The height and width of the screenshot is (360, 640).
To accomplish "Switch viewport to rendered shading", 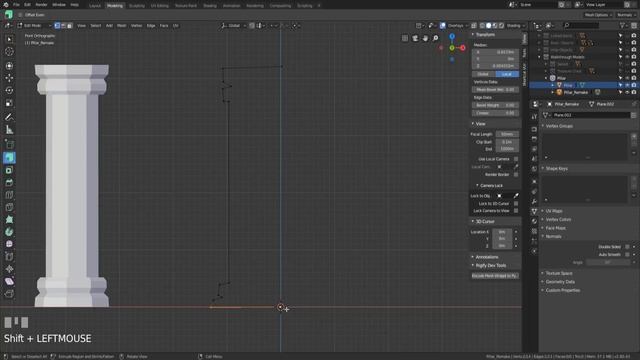I will click(501, 25).
